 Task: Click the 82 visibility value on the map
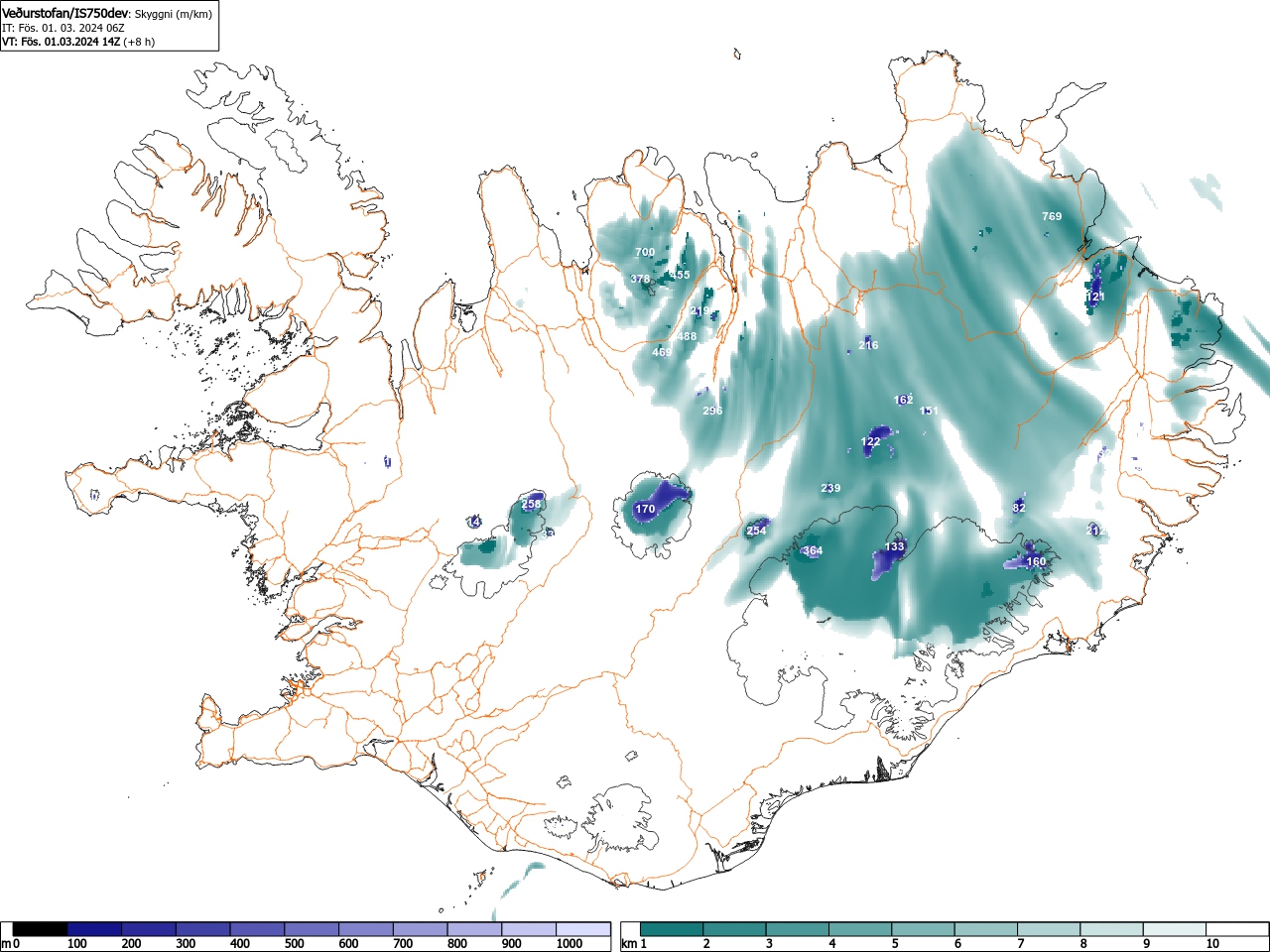[x=1019, y=507]
